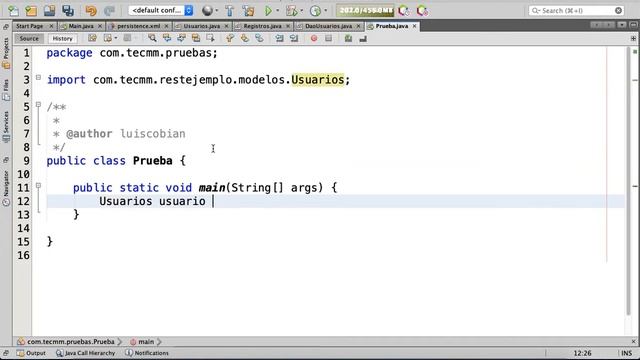Switch to the DaoUsuarios.java tab
The image size is (640, 360).
tap(329, 26)
